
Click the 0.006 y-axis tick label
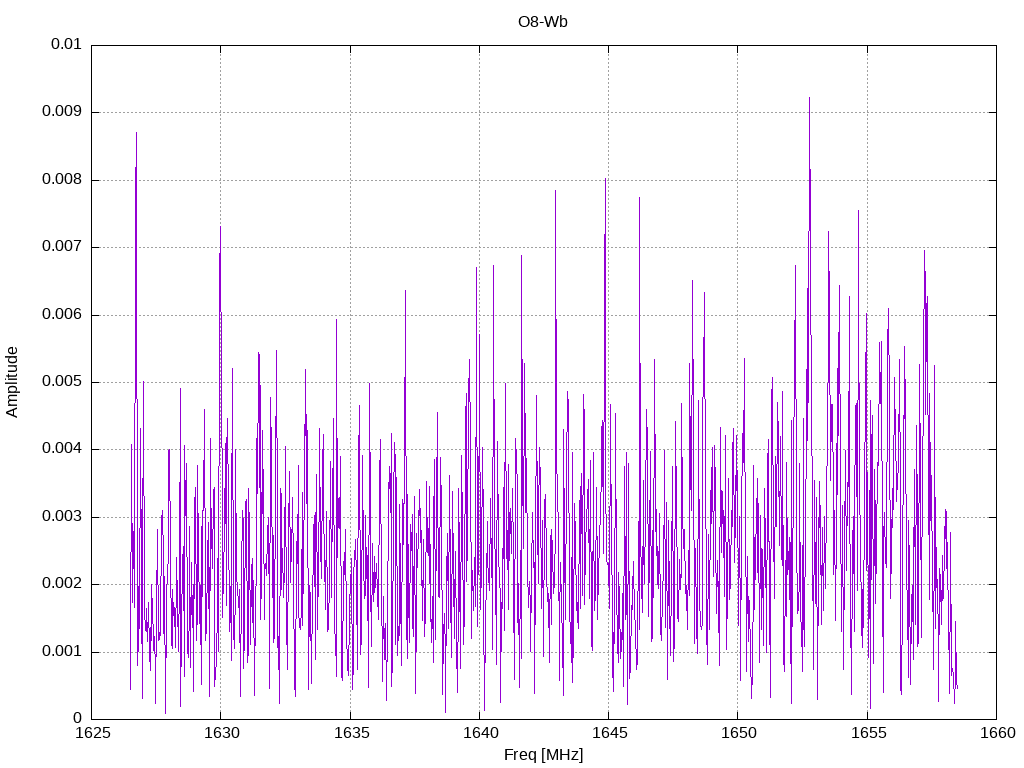click(x=62, y=314)
